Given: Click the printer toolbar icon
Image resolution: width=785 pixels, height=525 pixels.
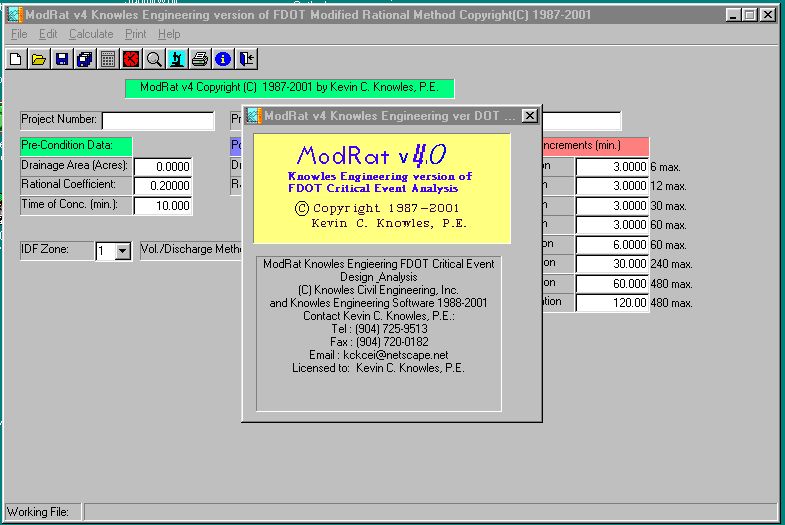Looking at the screenshot, I should coord(200,59).
